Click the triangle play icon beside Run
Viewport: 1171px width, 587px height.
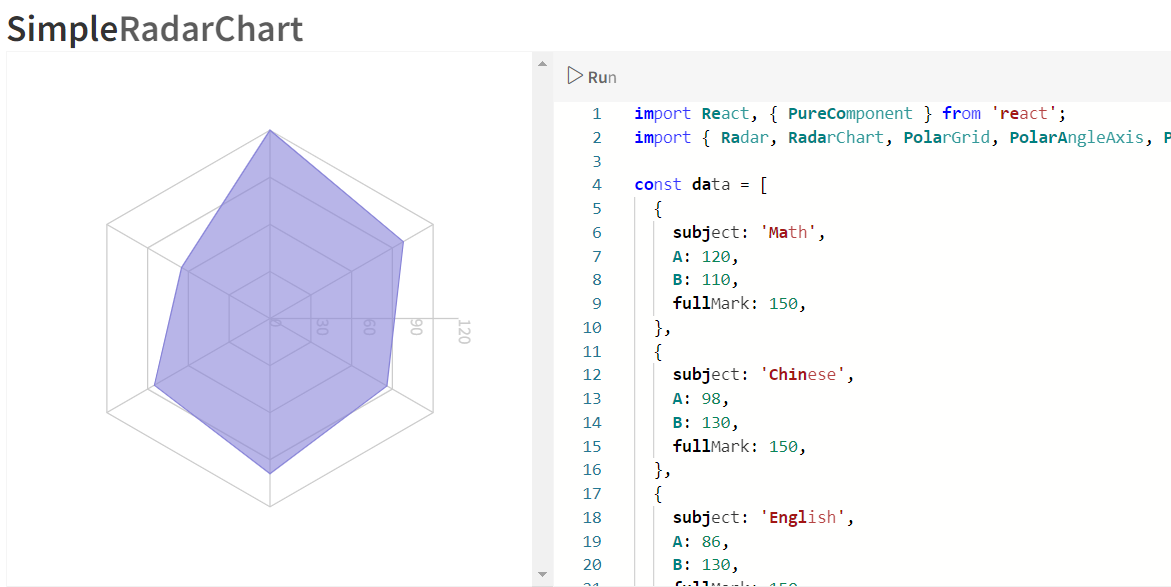tap(575, 75)
